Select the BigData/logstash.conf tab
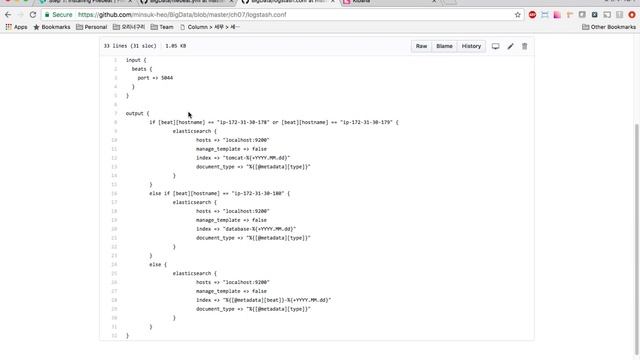Image resolution: width=640 pixels, height=360 pixels. click(288, 2)
